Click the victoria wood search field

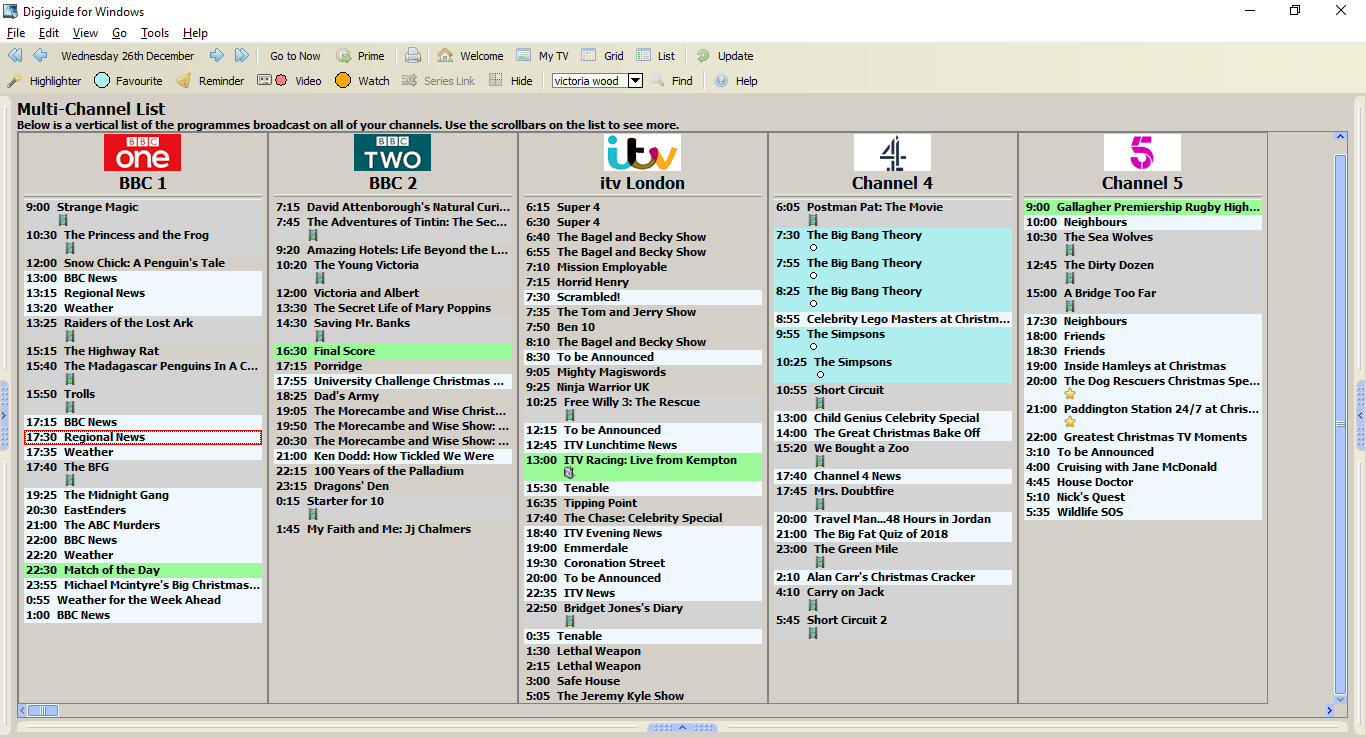pyautogui.click(x=589, y=81)
